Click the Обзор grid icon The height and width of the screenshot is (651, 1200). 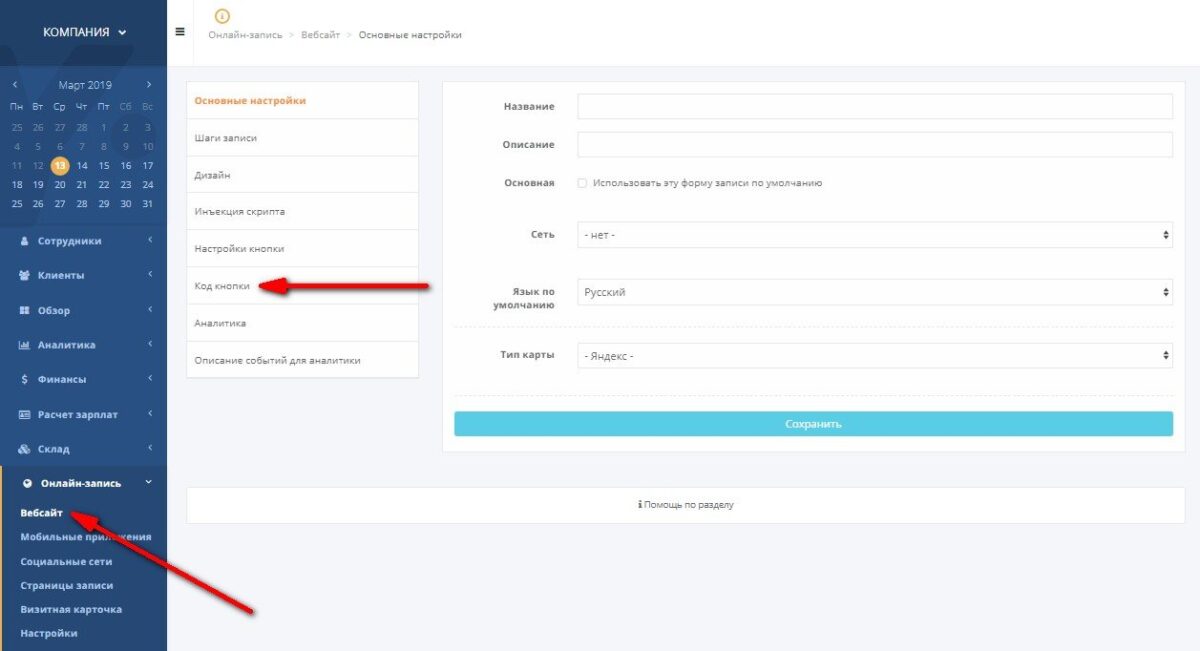click(x=25, y=310)
